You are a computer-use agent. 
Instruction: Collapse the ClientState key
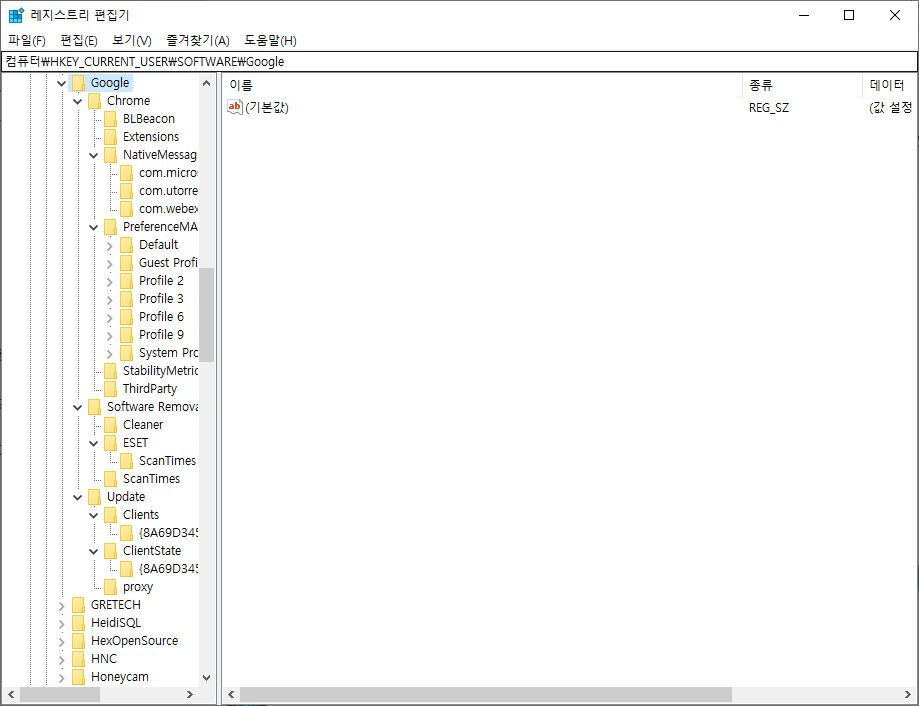(93, 551)
